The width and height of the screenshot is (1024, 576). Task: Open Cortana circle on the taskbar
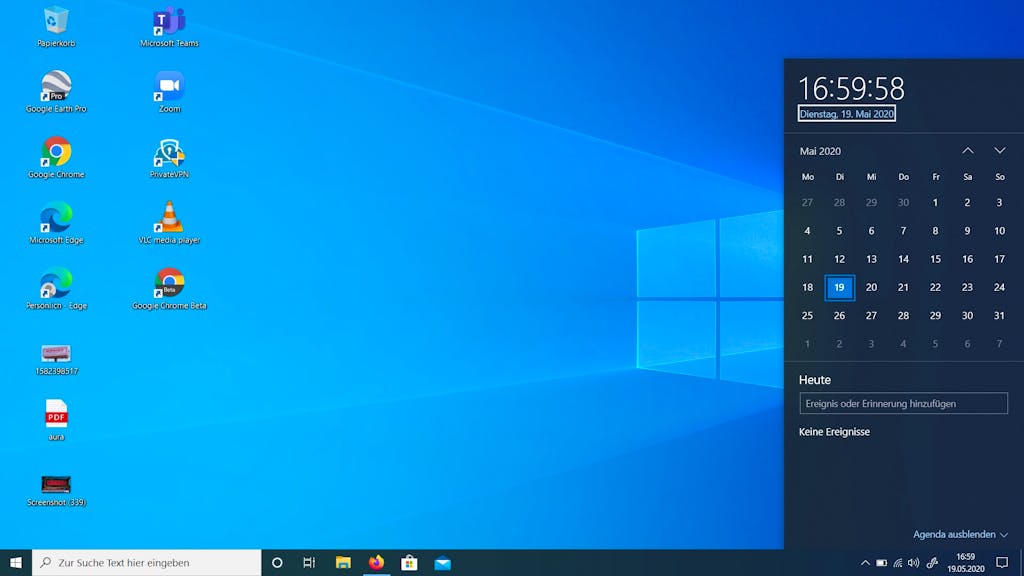pos(277,562)
